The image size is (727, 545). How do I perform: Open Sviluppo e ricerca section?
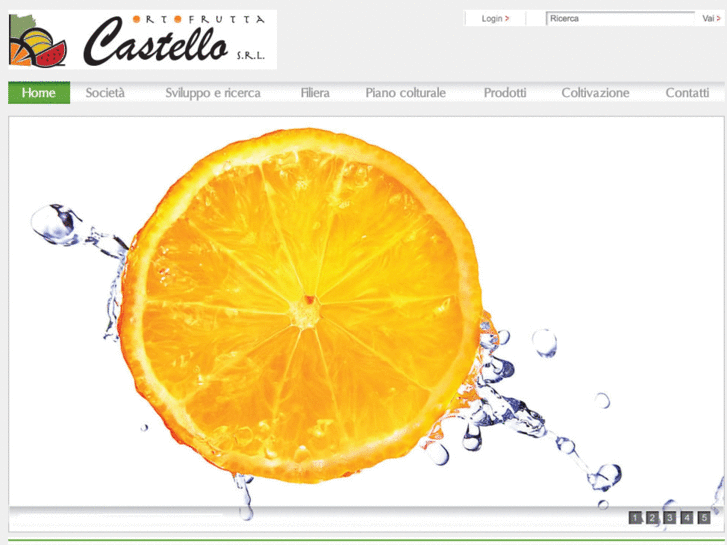[213, 93]
